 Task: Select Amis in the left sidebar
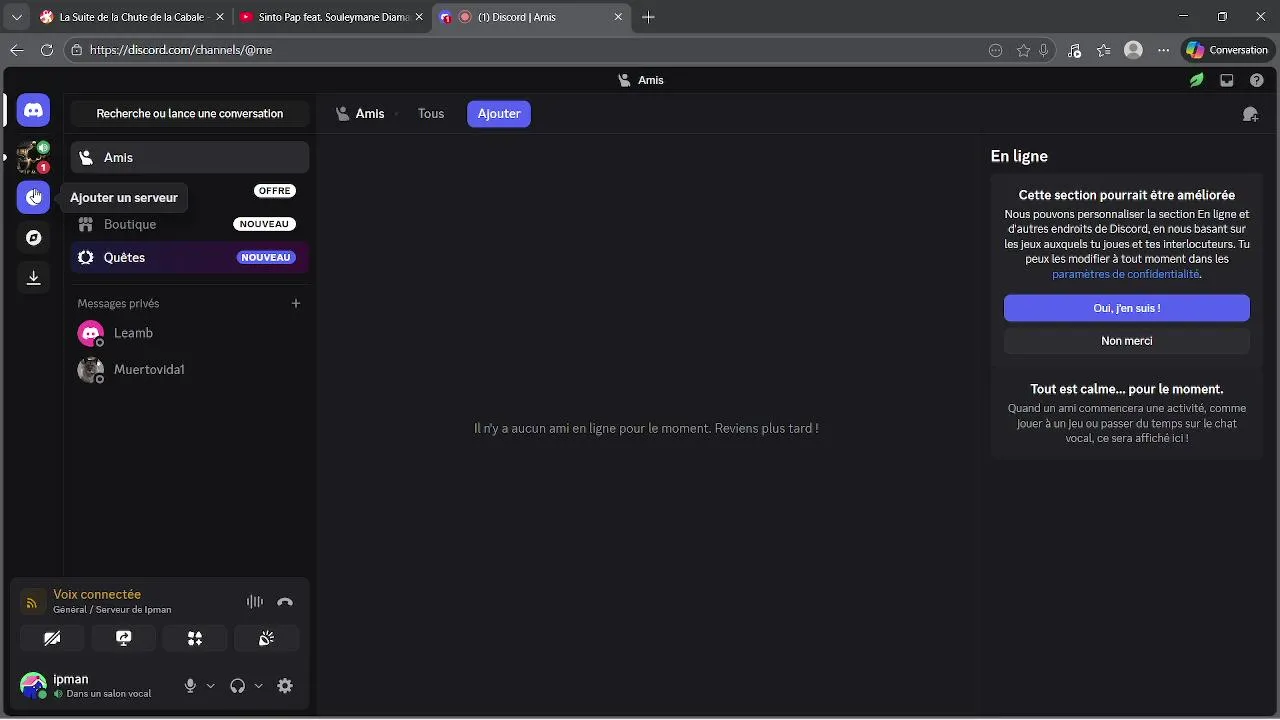190,157
